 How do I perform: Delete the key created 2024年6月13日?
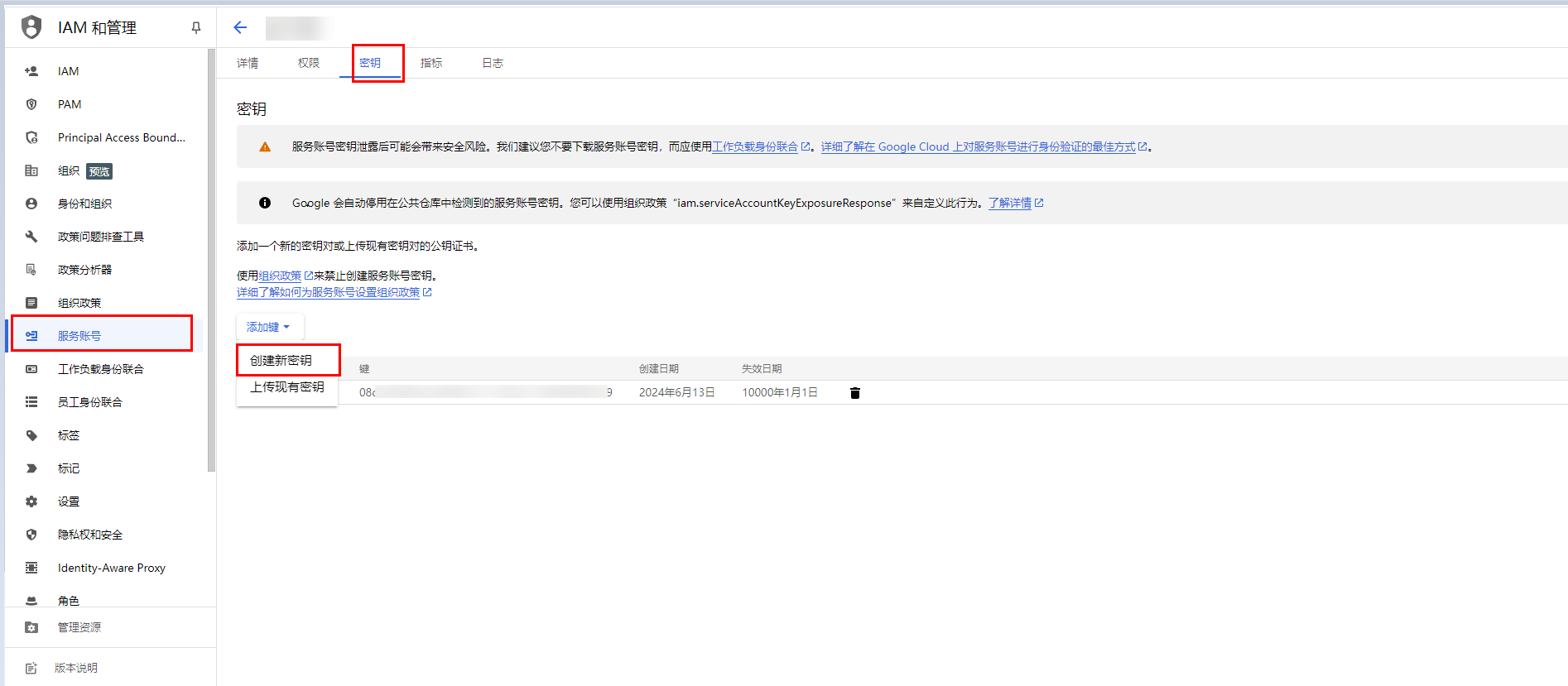point(855,393)
